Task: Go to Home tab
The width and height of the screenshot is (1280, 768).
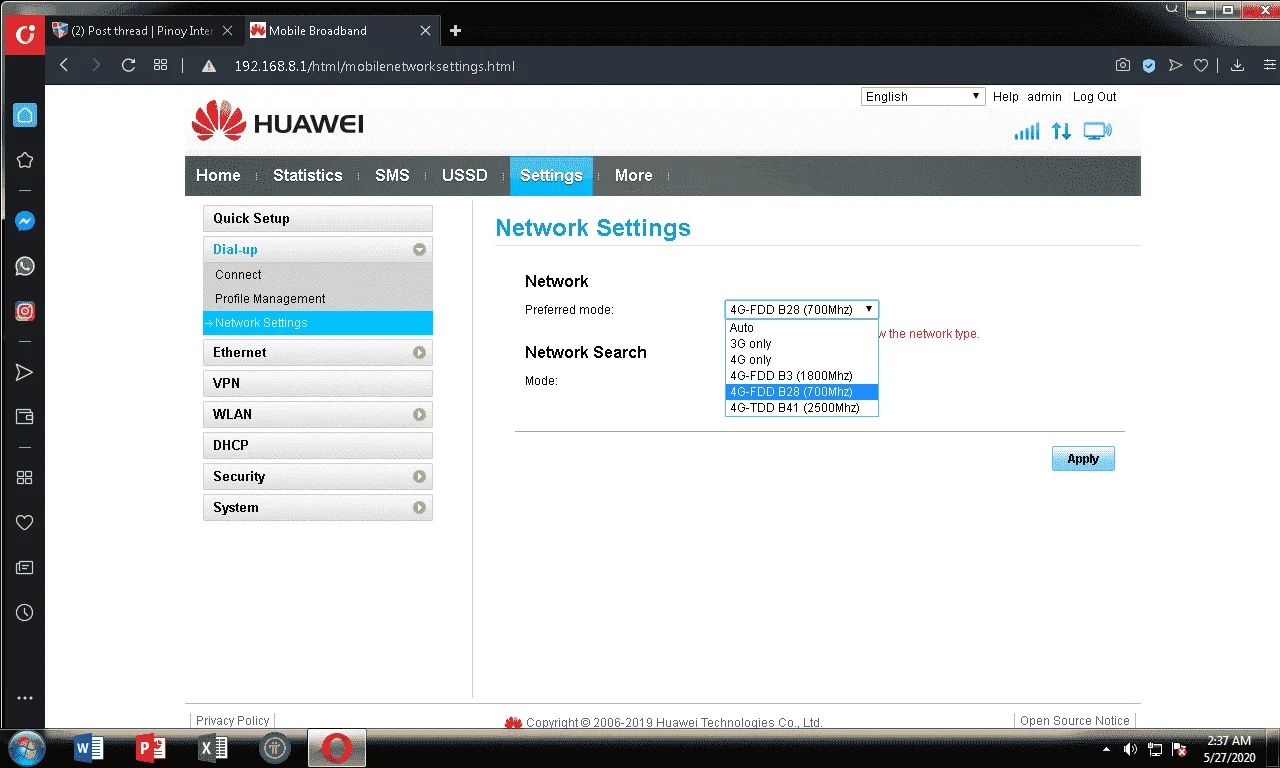Action: click(x=218, y=175)
